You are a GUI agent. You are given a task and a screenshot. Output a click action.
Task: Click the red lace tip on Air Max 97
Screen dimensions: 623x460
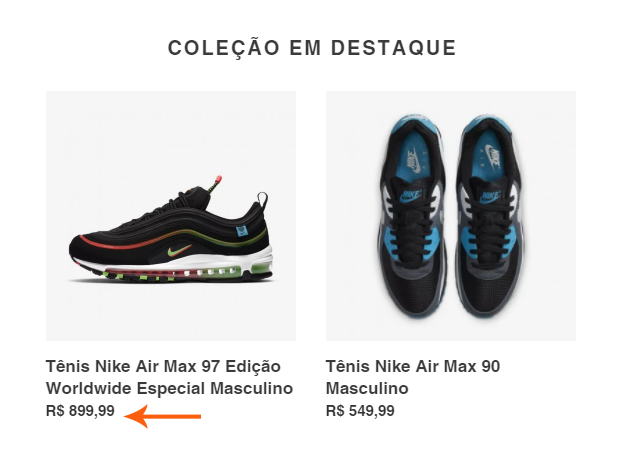[217, 181]
